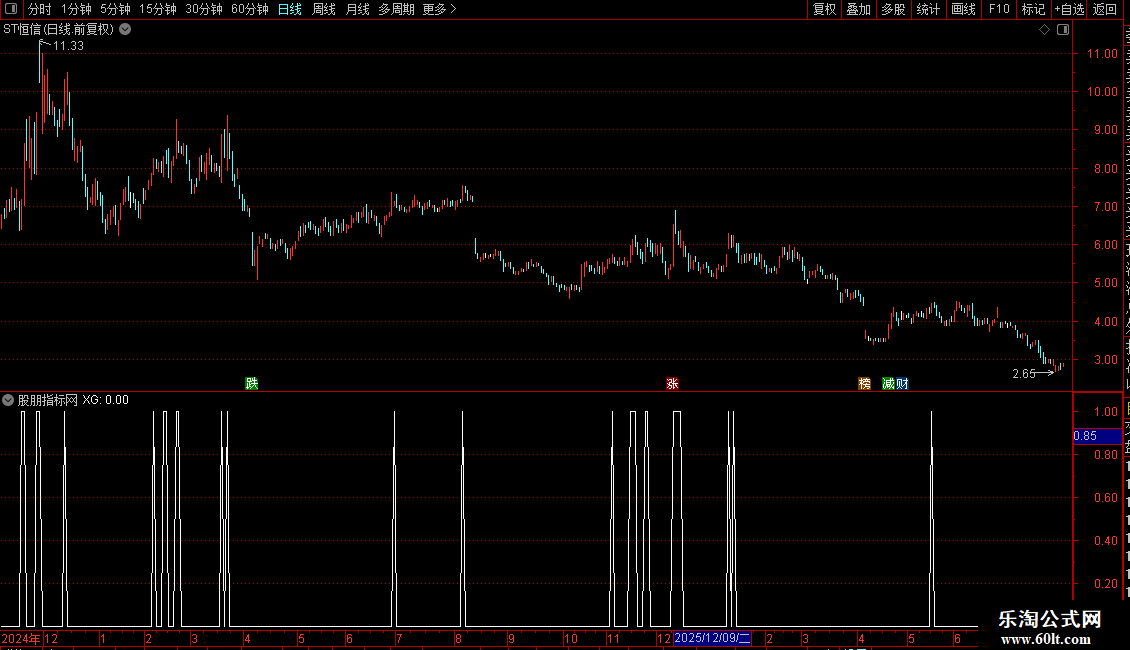Click the 11.00 price axis label
This screenshot has width=1130, height=650.
tap(1103, 54)
